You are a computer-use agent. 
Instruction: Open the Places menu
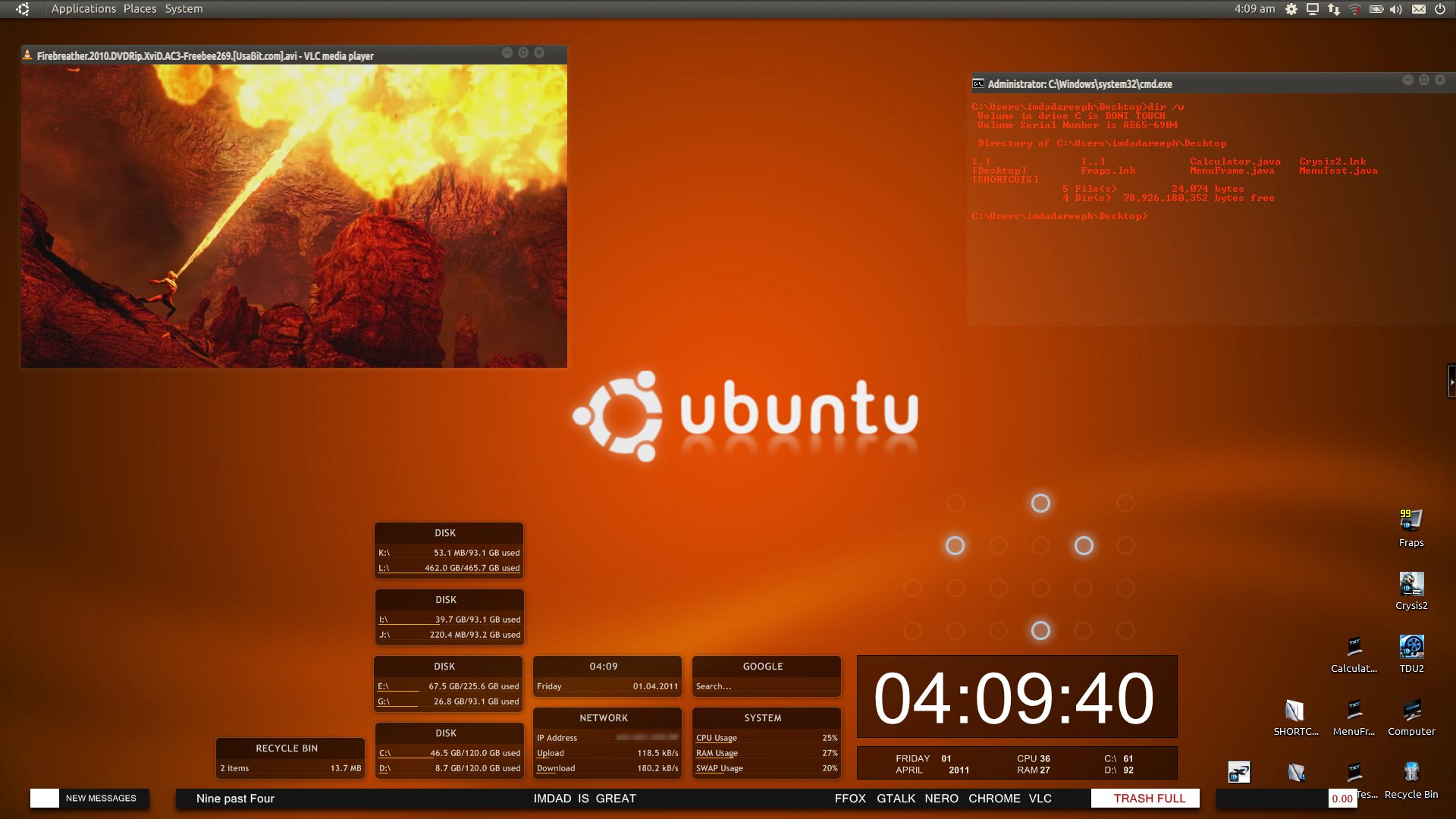[140, 9]
